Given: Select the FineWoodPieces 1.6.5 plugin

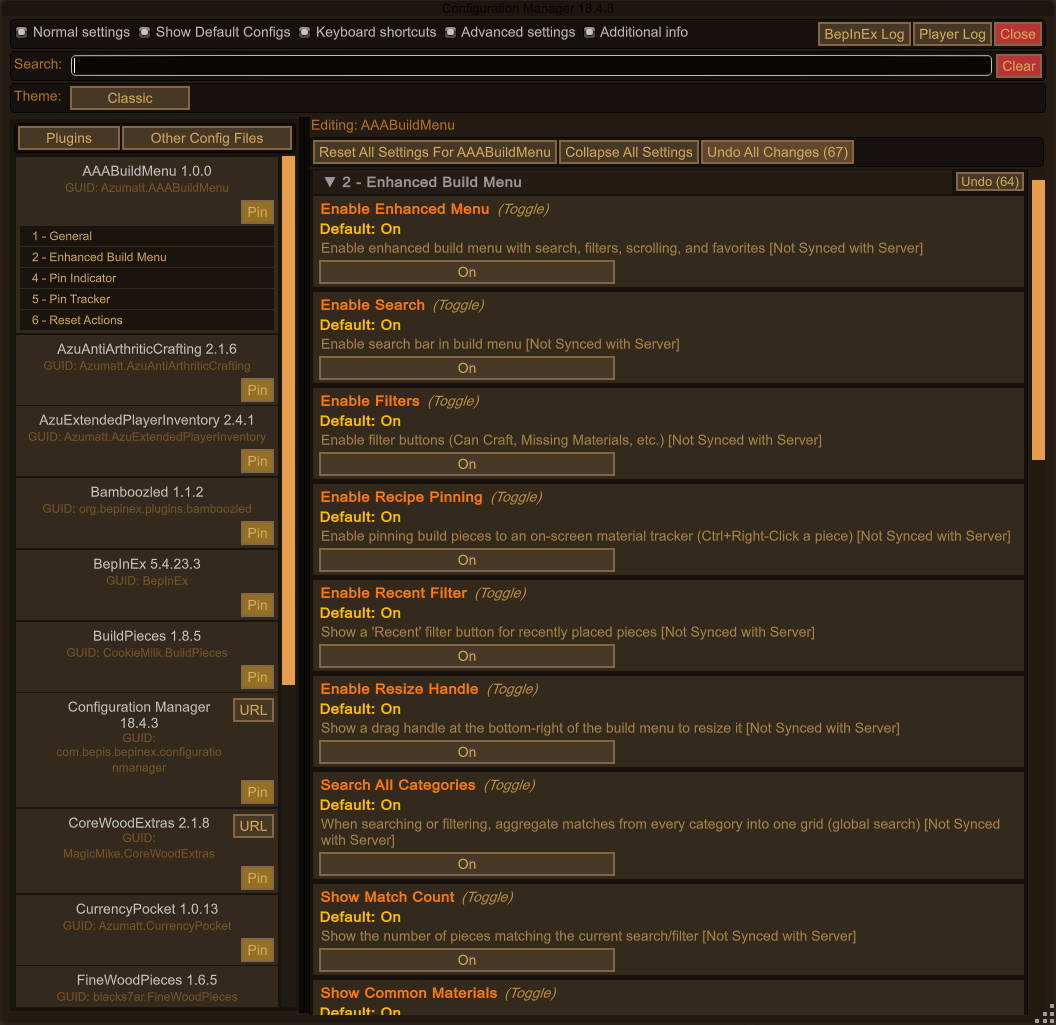Looking at the screenshot, I should point(147,981).
